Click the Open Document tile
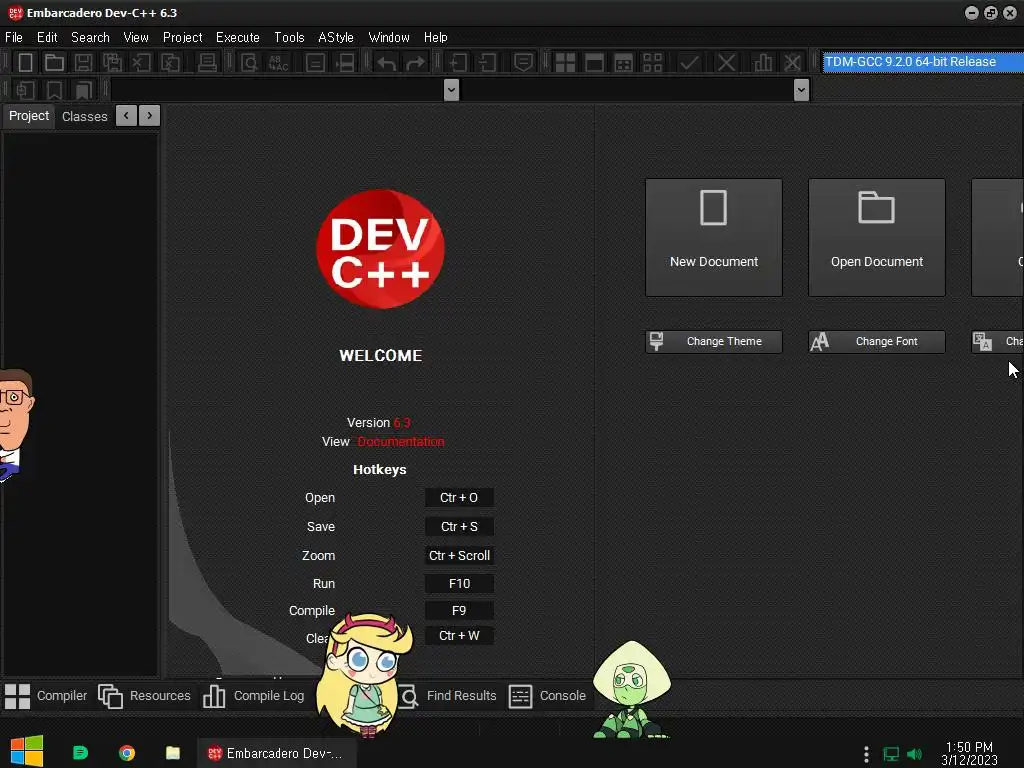 [x=877, y=238]
